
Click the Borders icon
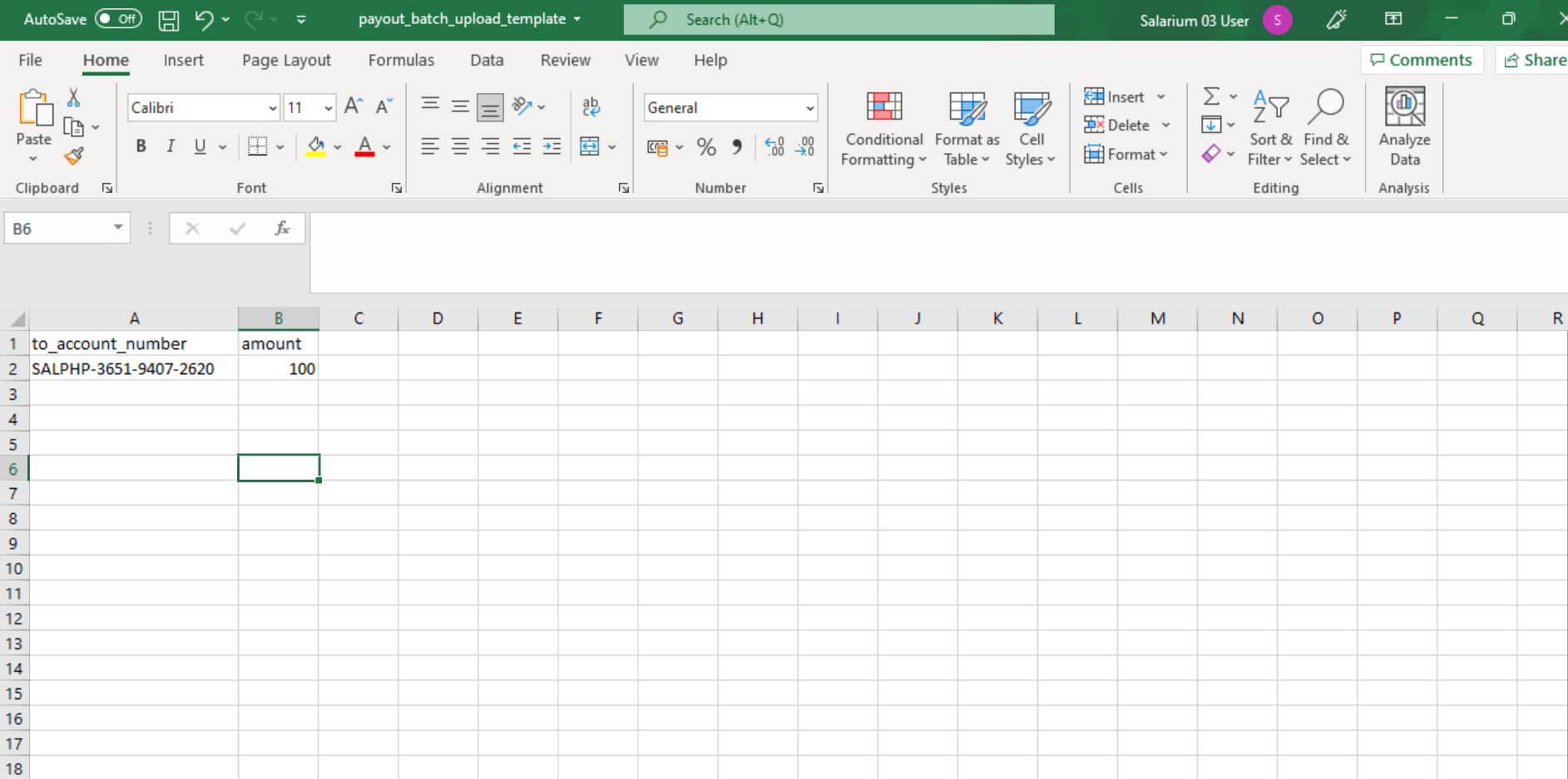click(258, 146)
